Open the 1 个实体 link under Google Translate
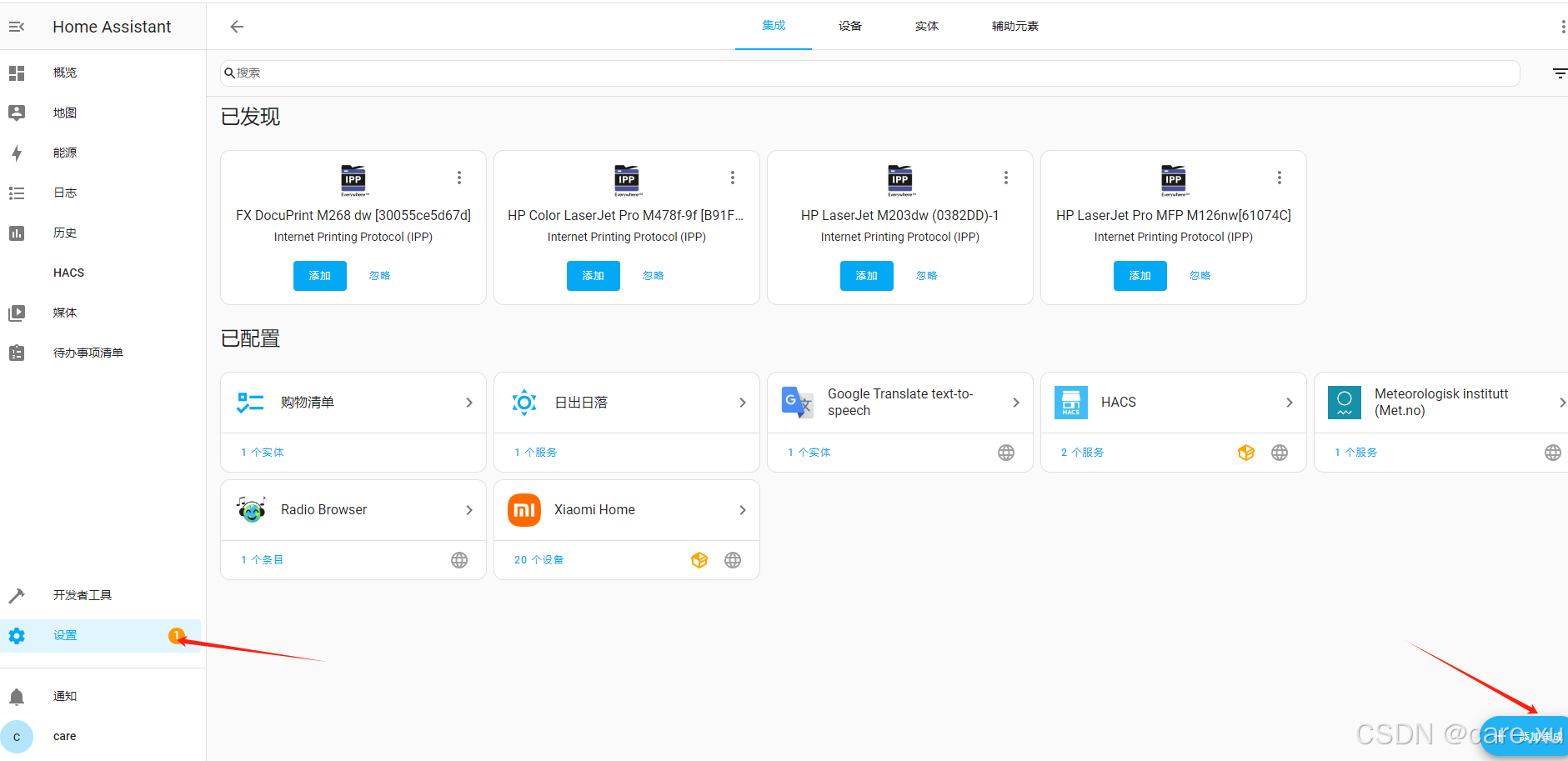This screenshot has width=1568, height=761. 809,453
